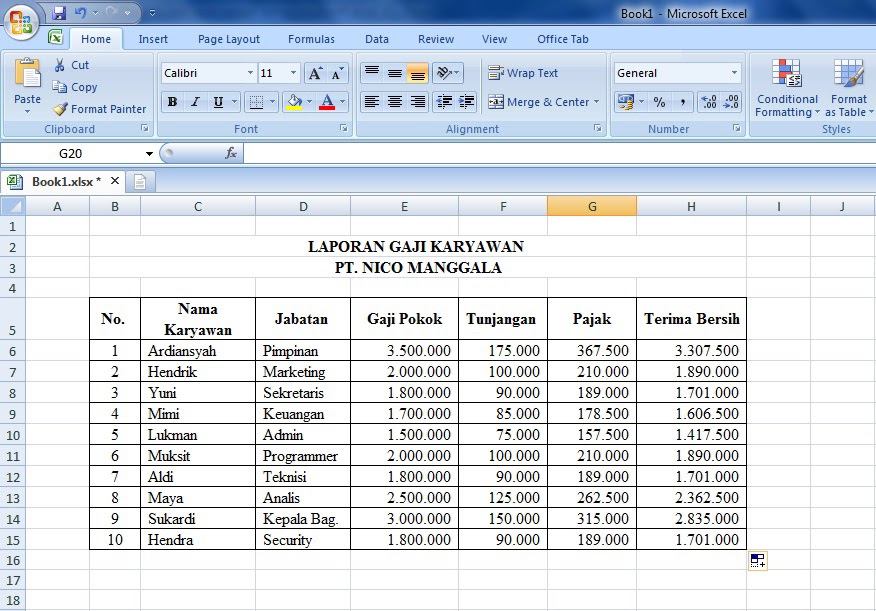The width and height of the screenshot is (876, 611).
Task: Close the Book1.xlsx document tab
Action: point(115,180)
